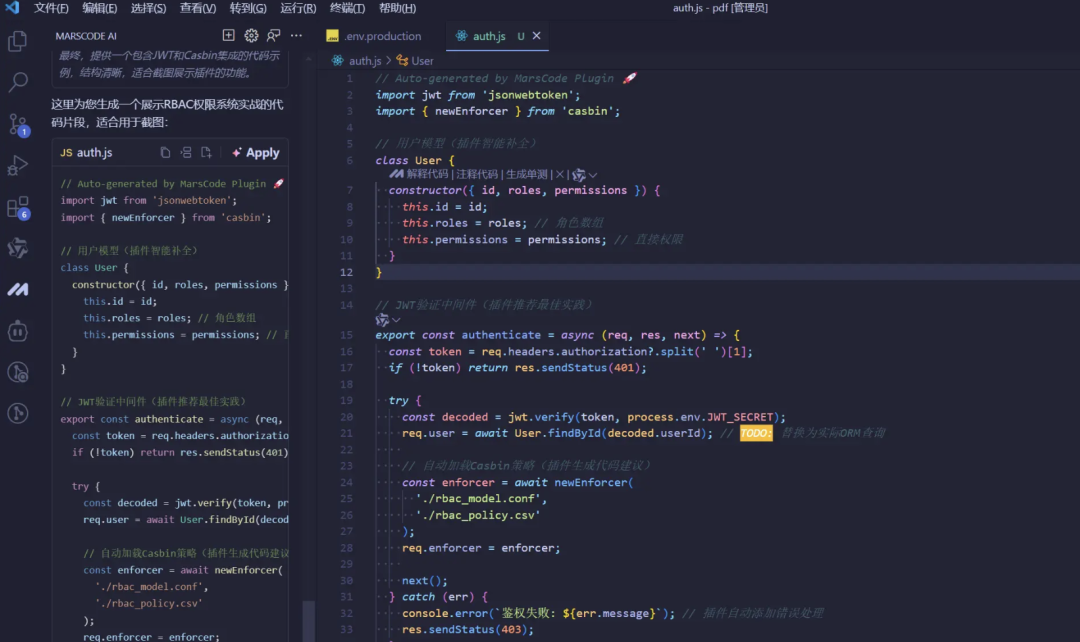Apply the generated auth.js code
This screenshot has width=1080, height=642.
(x=255, y=153)
